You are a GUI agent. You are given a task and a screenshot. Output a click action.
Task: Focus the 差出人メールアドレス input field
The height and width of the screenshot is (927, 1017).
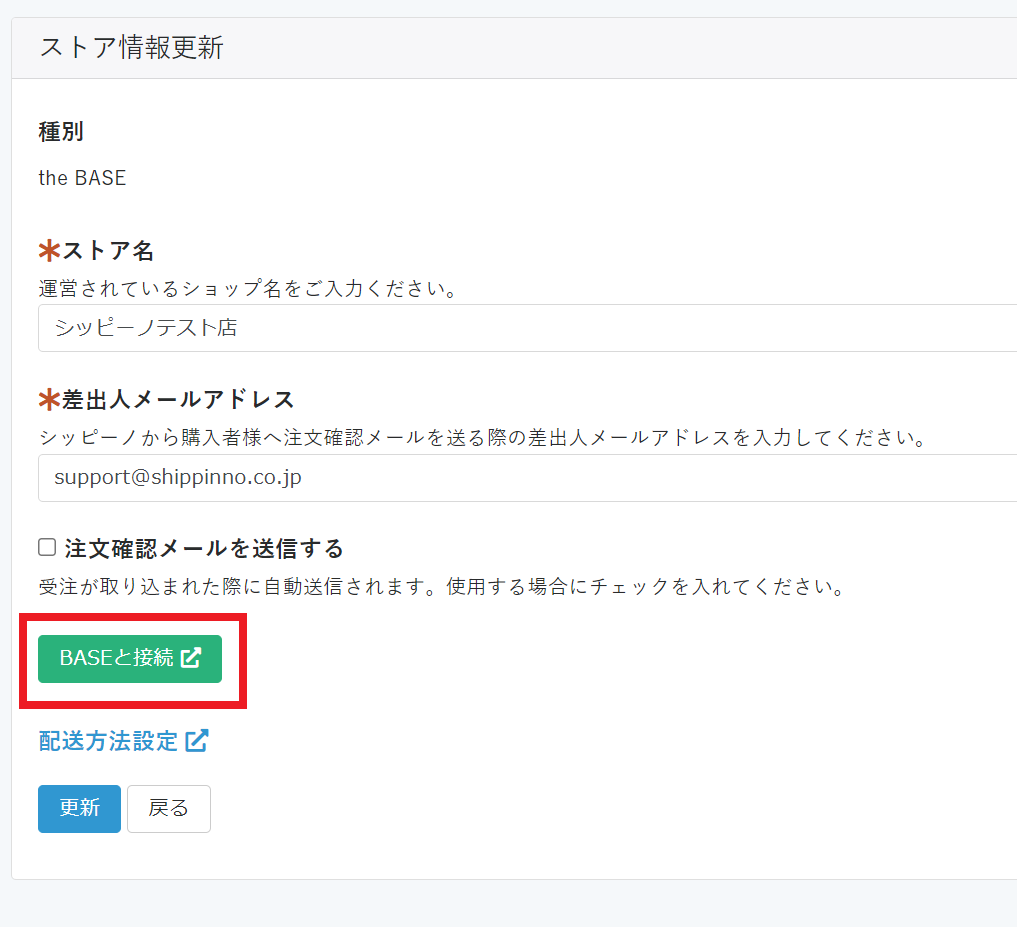pyautogui.click(x=525, y=478)
